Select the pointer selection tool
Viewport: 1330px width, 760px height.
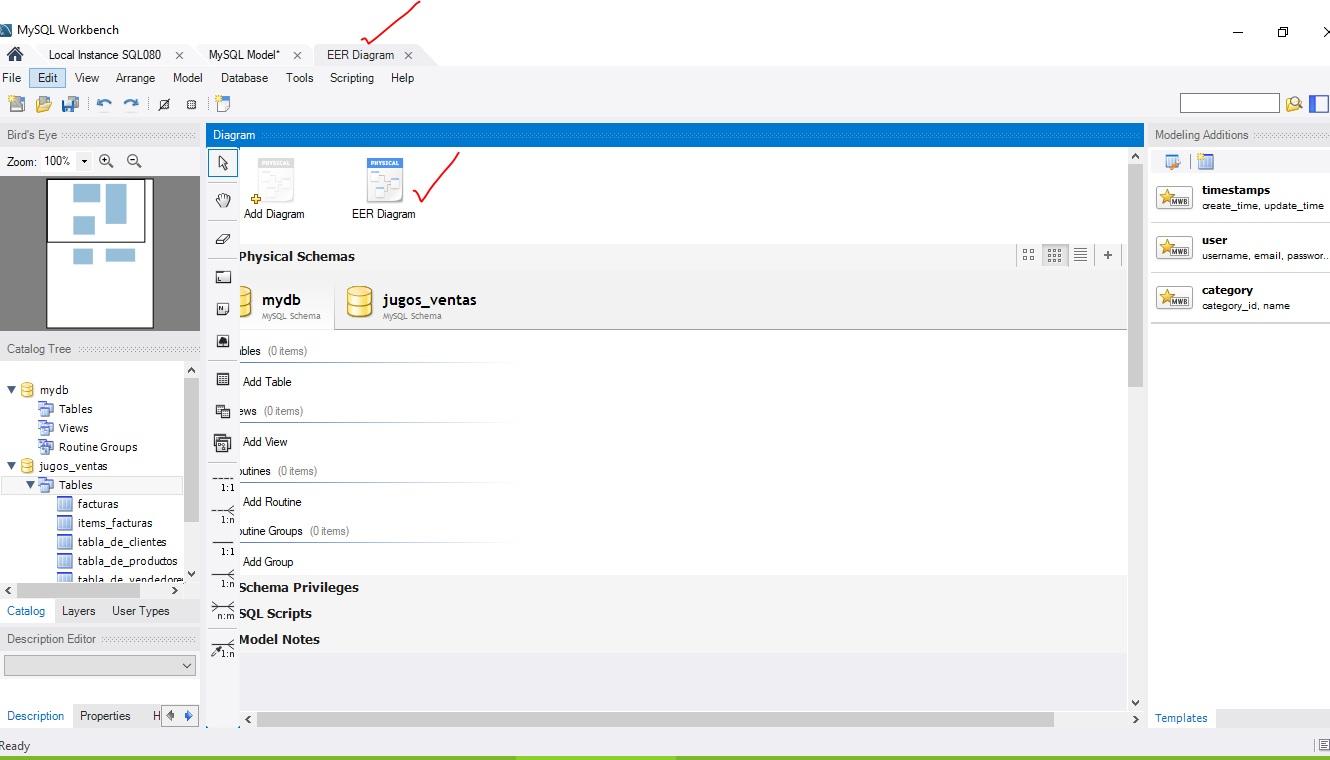pyautogui.click(x=222, y=162)
